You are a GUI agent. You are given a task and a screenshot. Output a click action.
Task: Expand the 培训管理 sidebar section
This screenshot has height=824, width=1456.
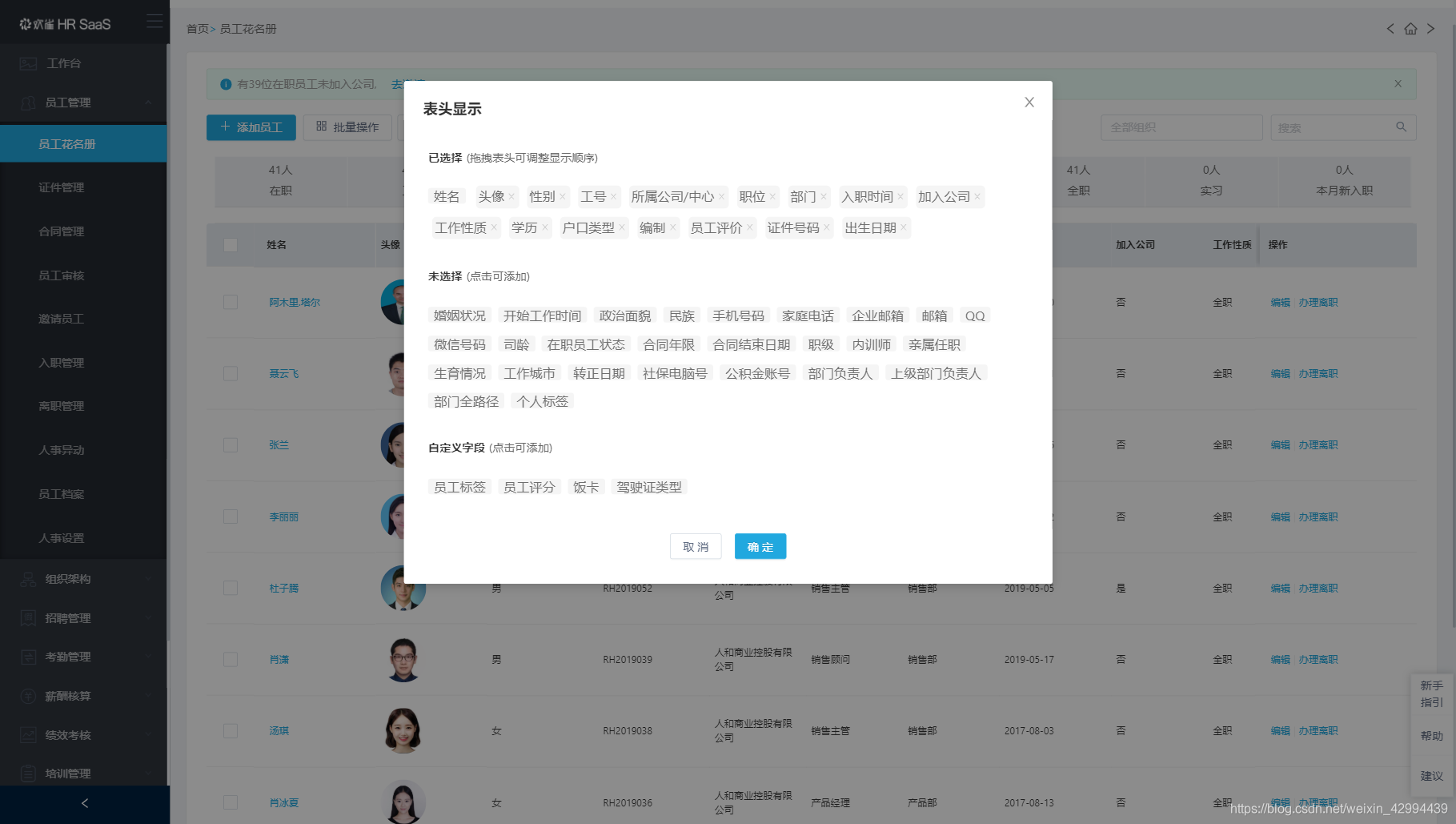[83, 774]
